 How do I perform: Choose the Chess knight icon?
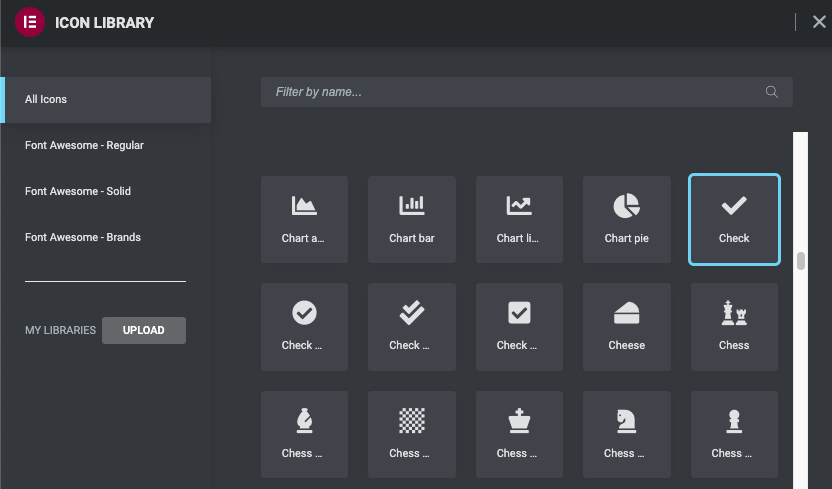point(627,434)
